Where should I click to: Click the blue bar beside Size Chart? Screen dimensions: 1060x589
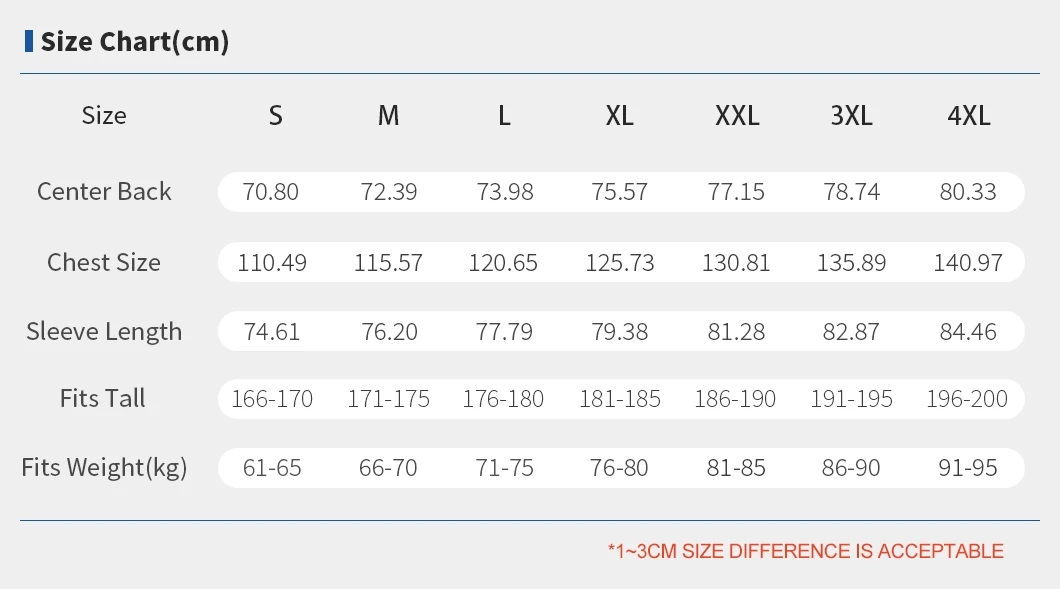(29, 41)
